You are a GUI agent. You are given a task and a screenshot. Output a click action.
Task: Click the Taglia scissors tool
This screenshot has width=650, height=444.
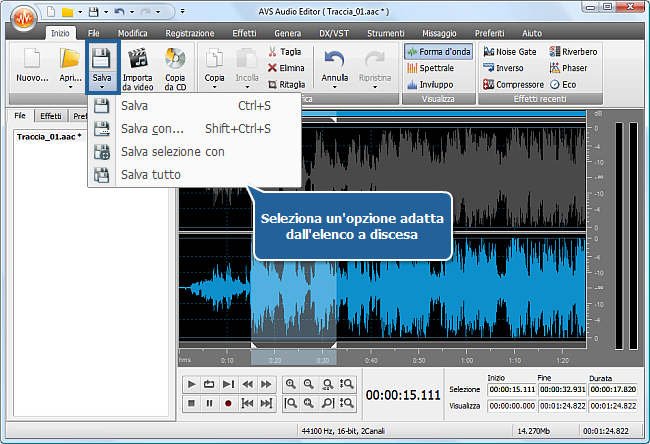click(284, 52)
